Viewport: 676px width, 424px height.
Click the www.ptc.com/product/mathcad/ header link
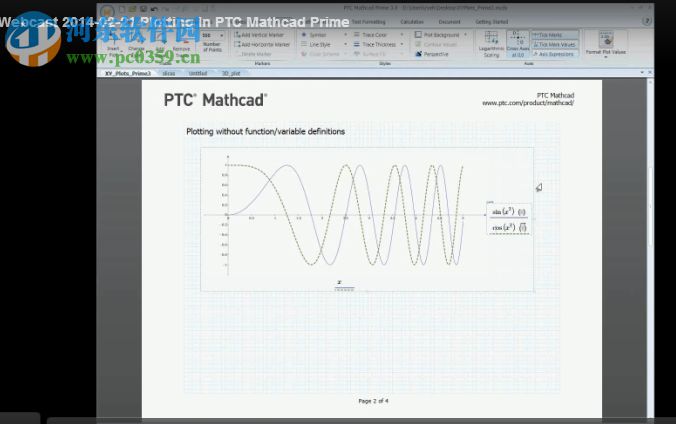coord(528,103)
